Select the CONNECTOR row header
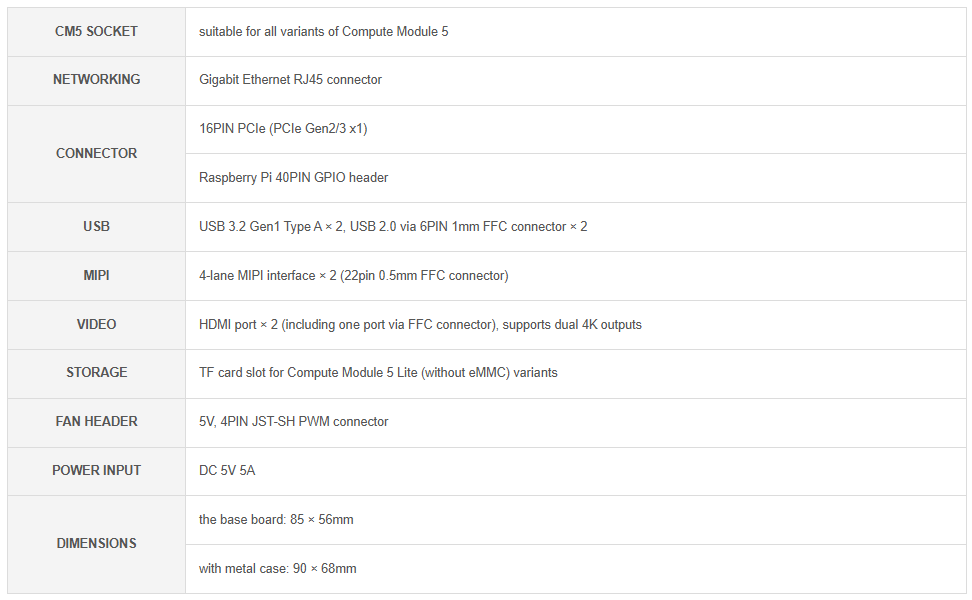 96,153
